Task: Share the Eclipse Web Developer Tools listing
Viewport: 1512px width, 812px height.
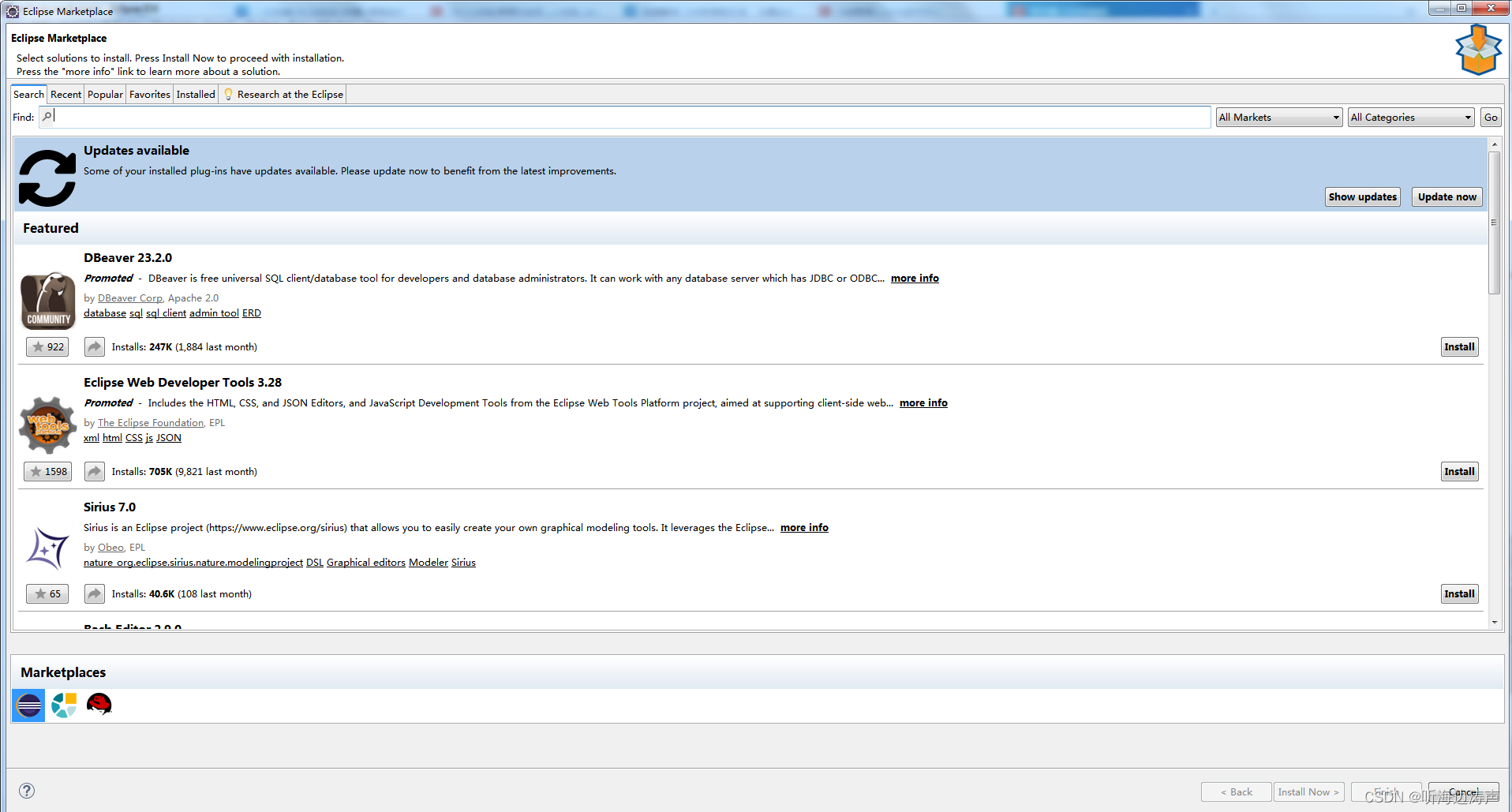Action: click(94, 471)
